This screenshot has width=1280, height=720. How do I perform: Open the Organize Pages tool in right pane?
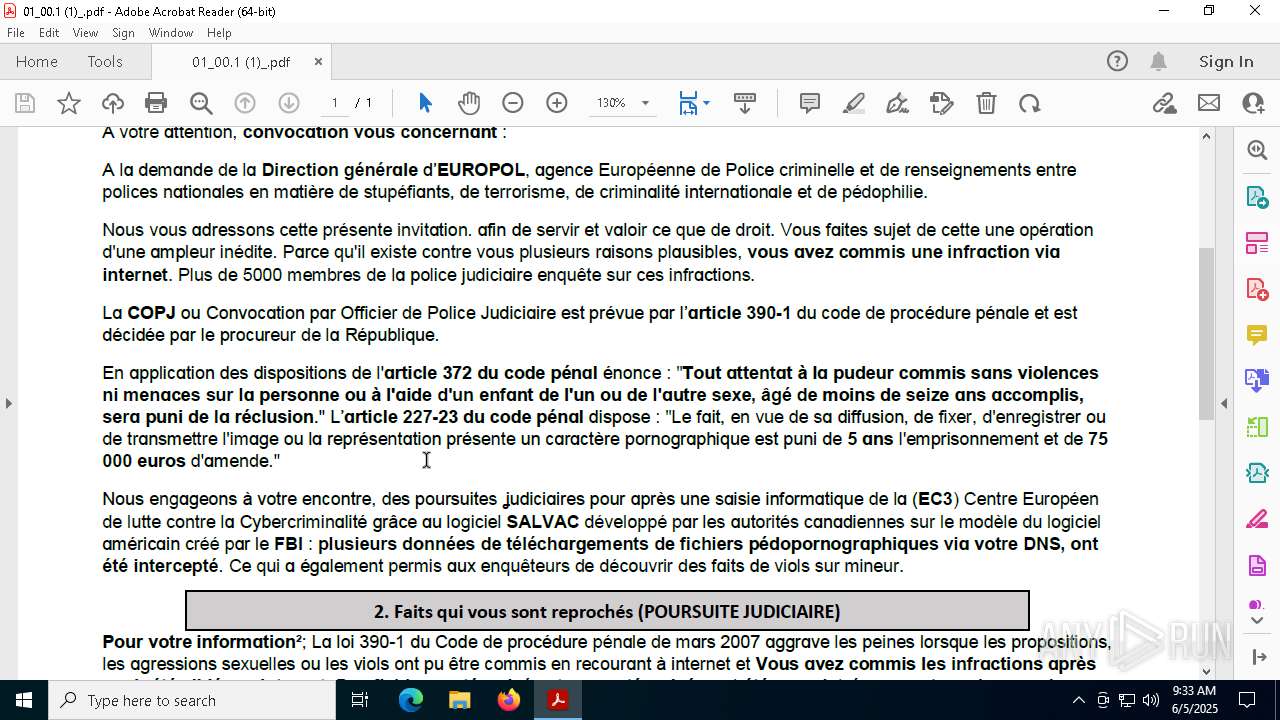[x=1257, y=242]
